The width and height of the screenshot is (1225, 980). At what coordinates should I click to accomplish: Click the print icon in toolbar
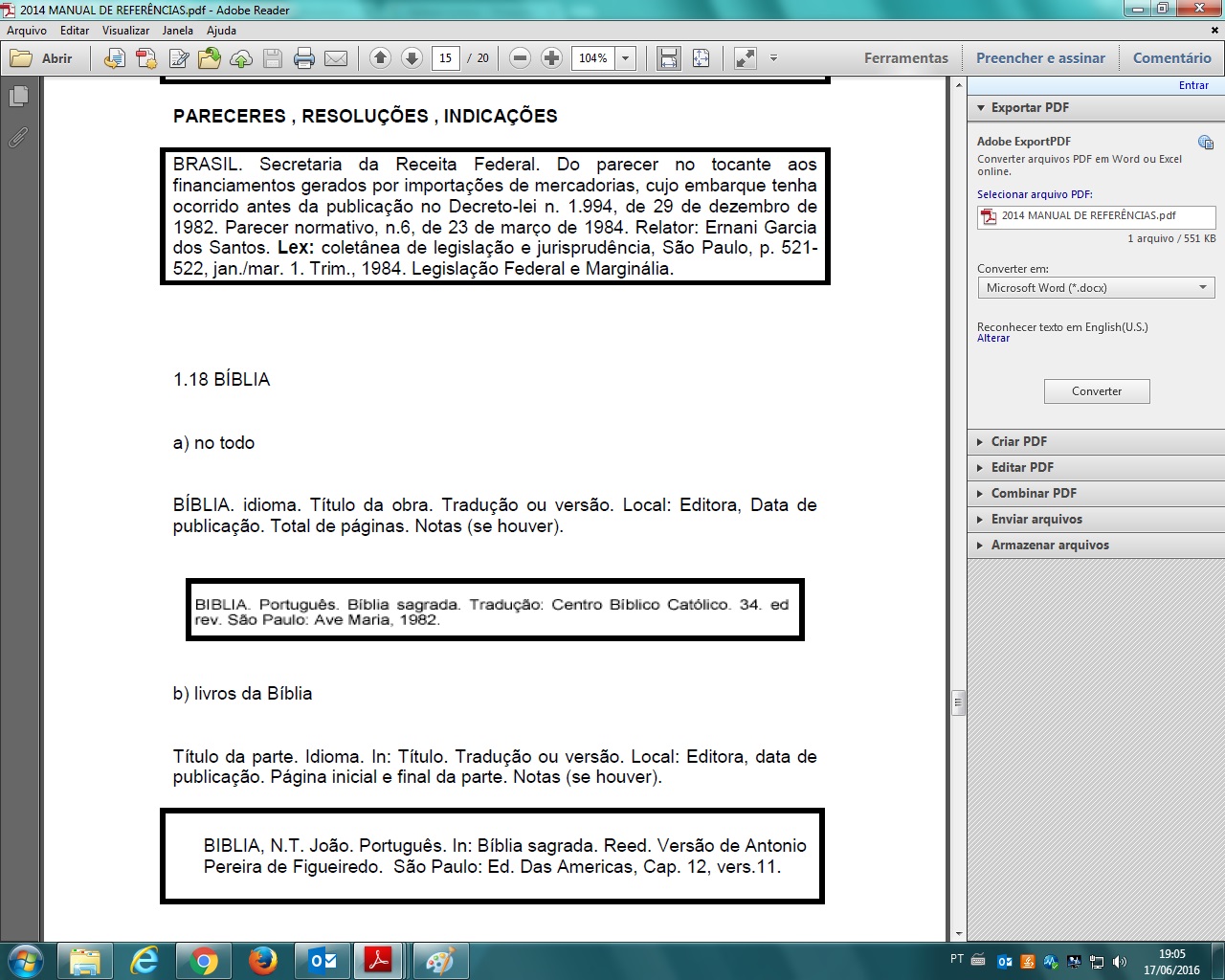pyautogui.click(x=304, y=58)
